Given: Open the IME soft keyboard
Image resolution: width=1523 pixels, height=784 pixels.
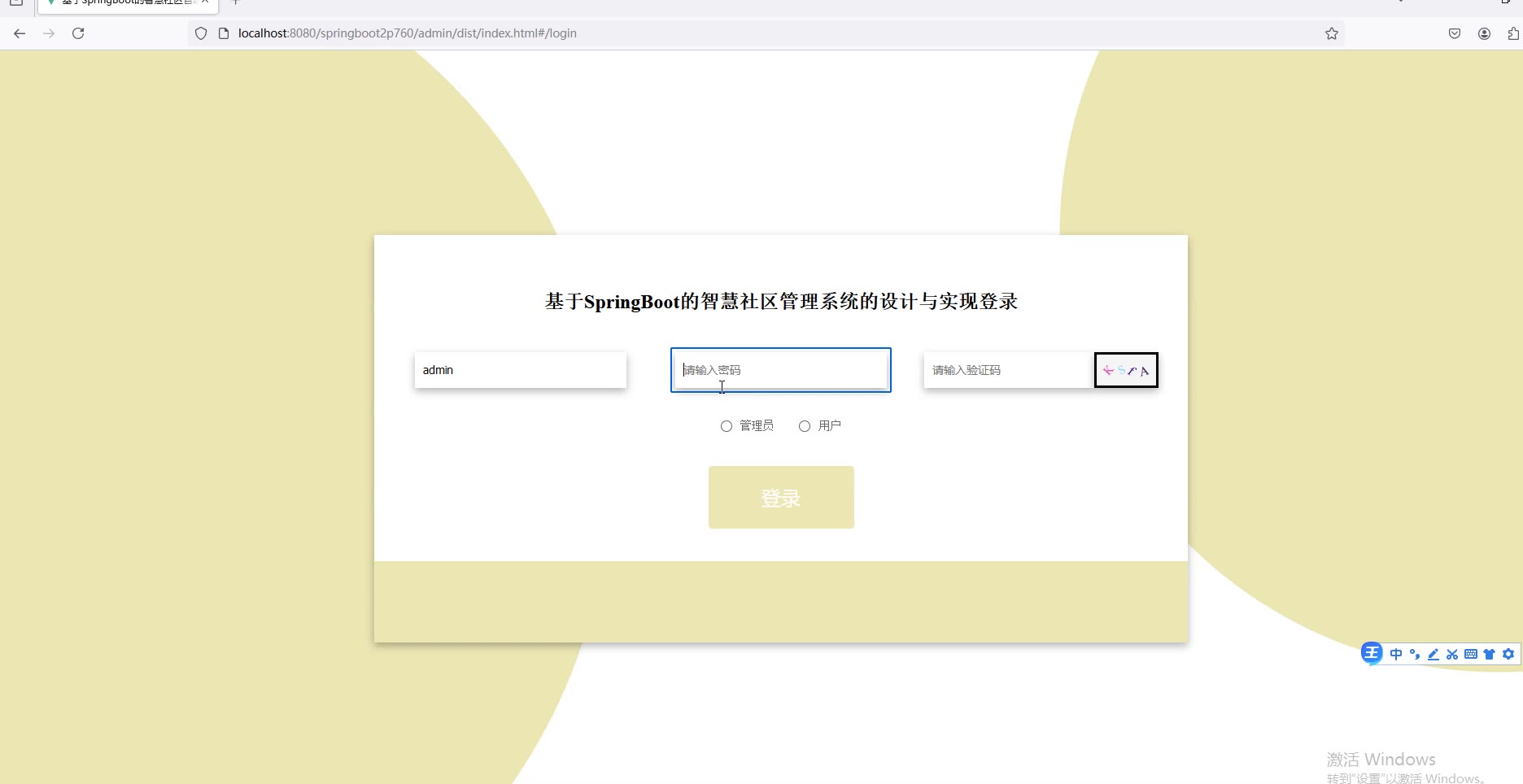Looking at the screenshot, I should pyautogui.click(x=1471, y=654).
